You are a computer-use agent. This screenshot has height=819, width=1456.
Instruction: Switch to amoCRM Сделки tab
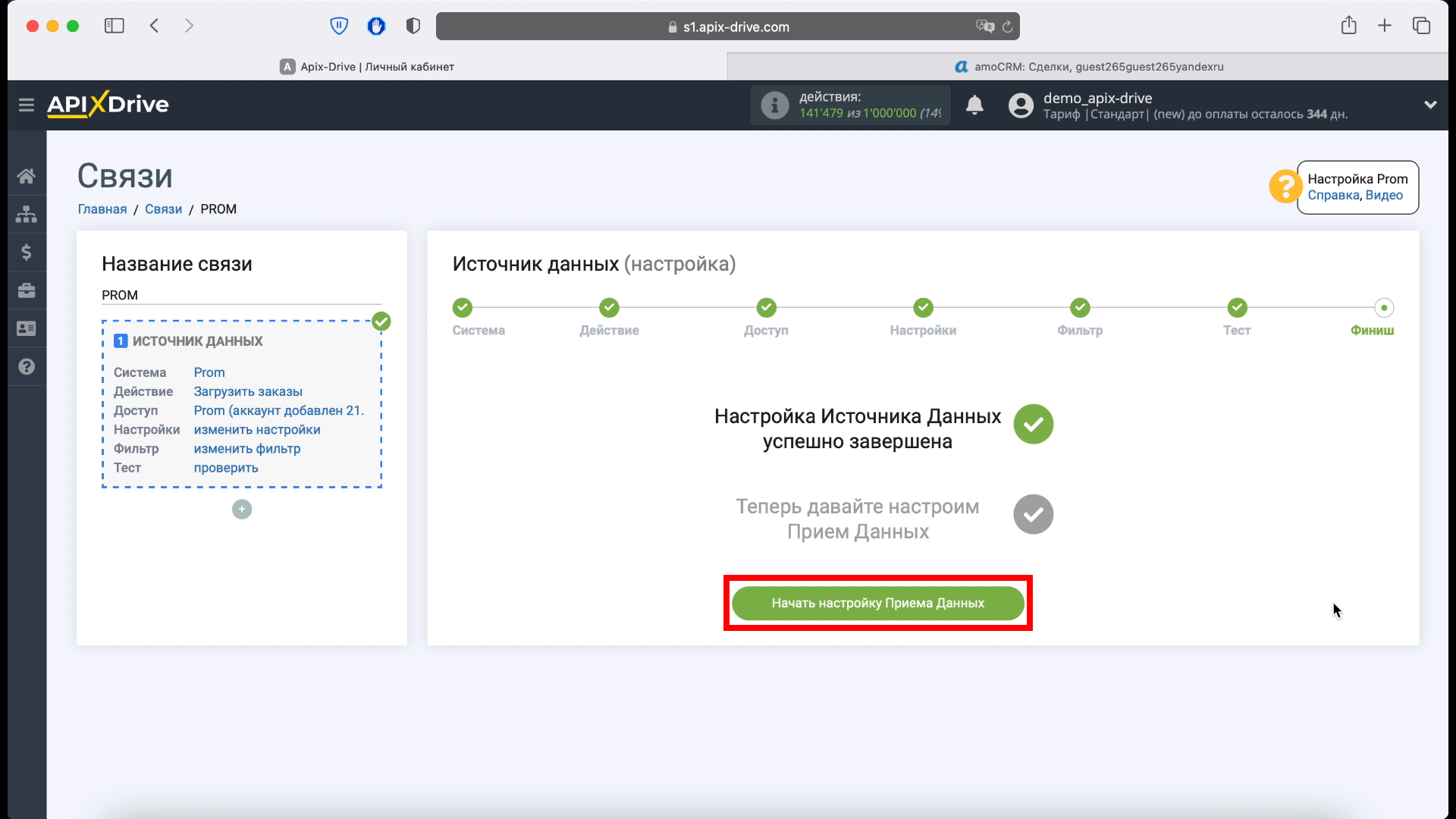tap(1088, 67)
